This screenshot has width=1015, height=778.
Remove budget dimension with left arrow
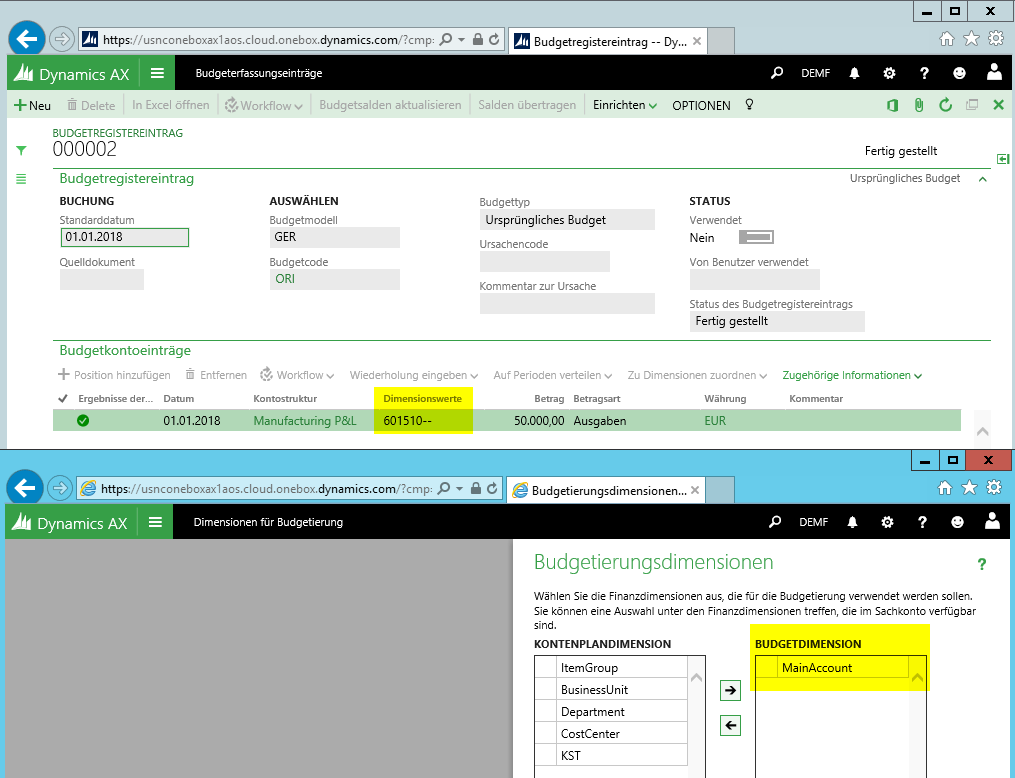coord(730,725)
